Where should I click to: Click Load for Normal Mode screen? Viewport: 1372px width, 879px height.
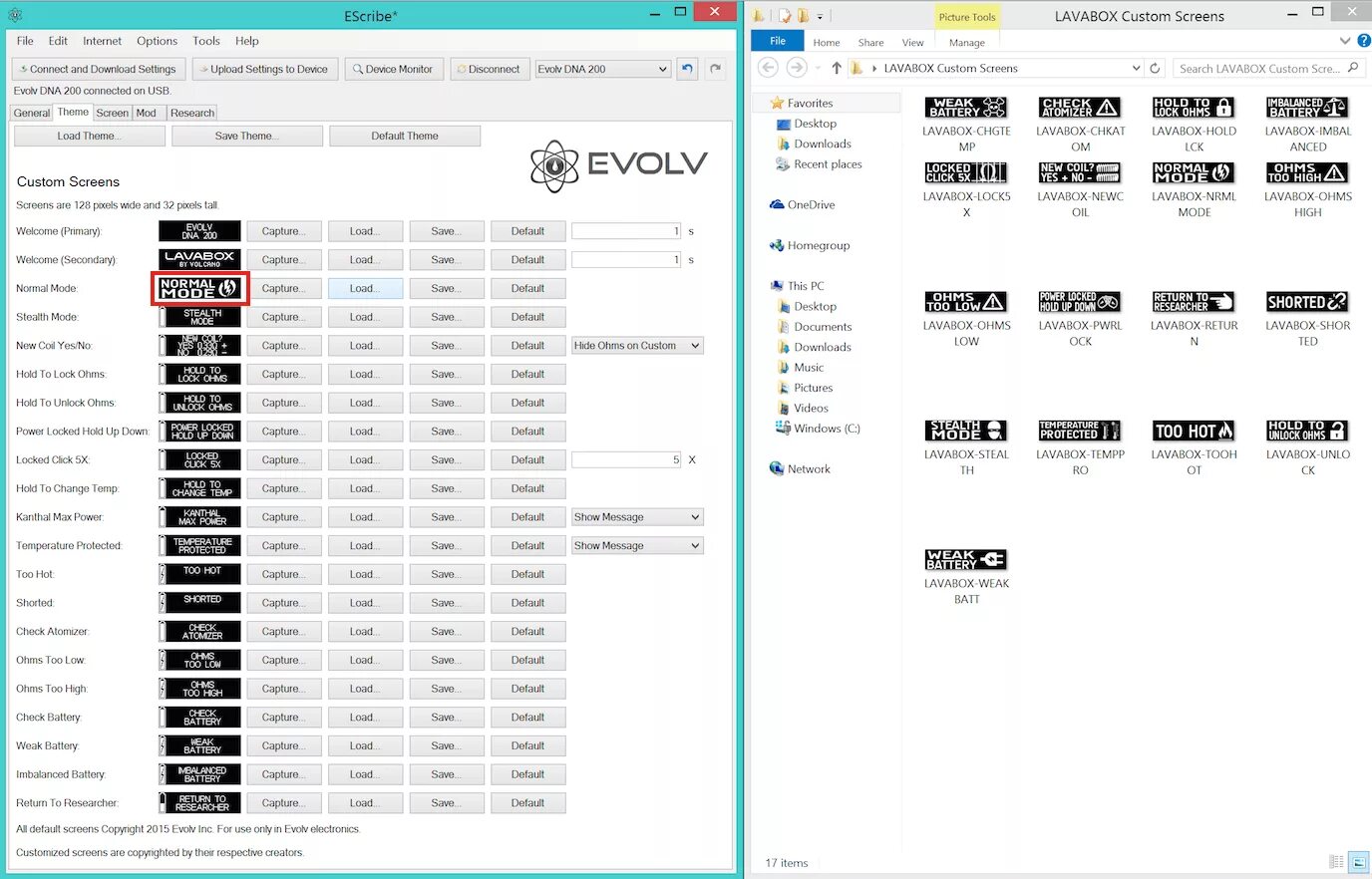click(365, 288)
